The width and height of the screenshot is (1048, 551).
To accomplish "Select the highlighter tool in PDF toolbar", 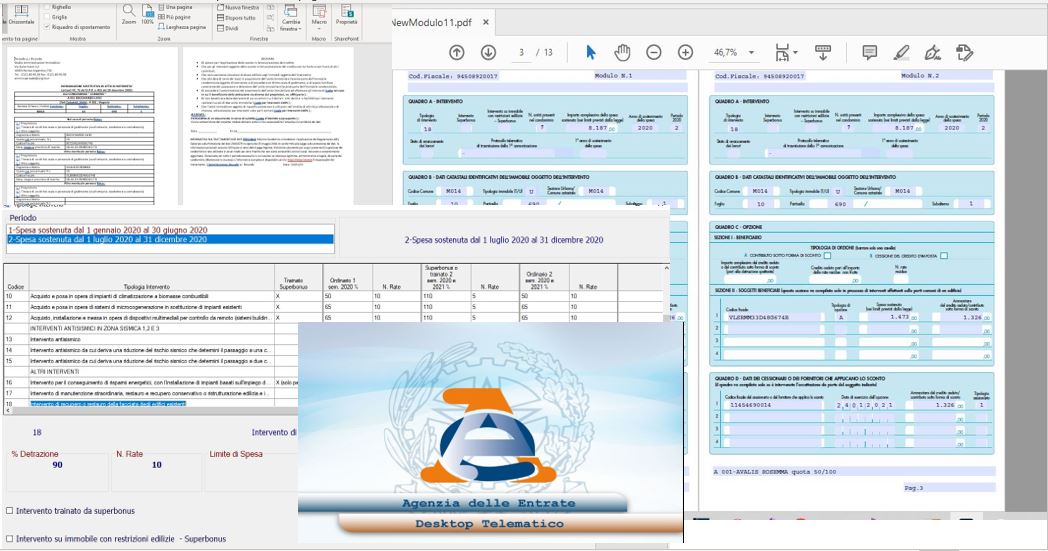I will (901, 52).
